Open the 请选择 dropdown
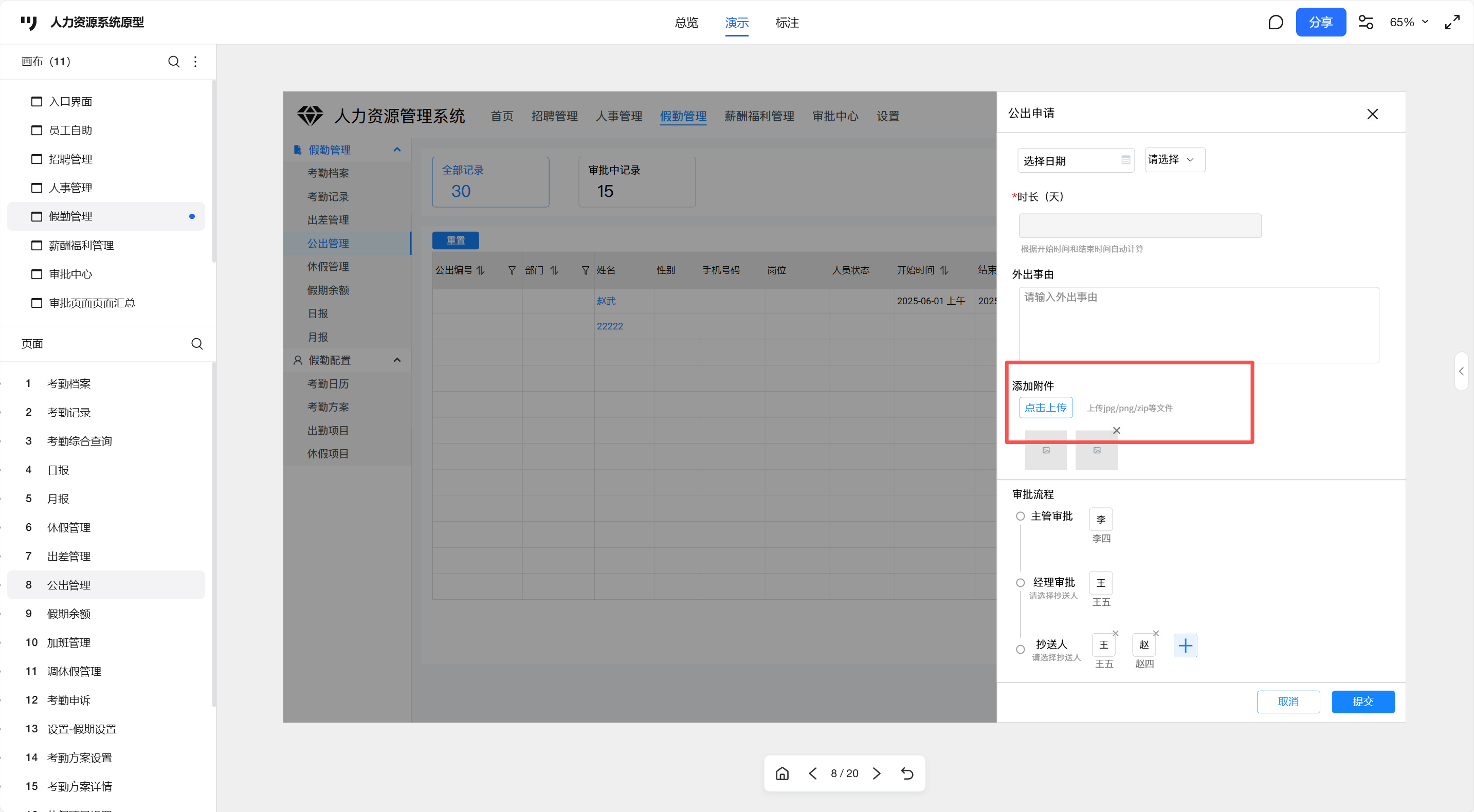Screen dimensions: 1474x812 (x=1174, y=159)
